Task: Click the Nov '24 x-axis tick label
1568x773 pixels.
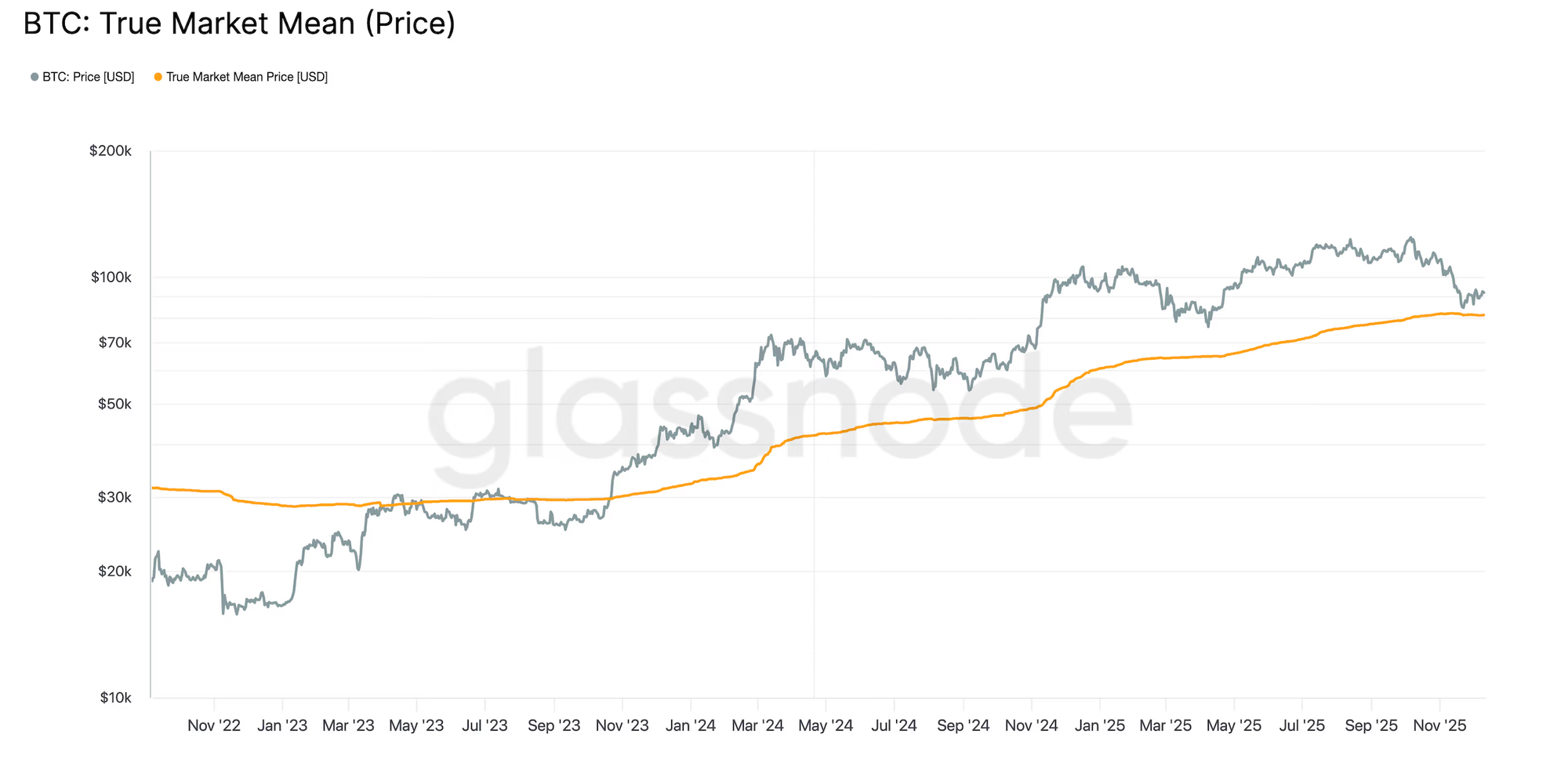Action: [1031, 726]
